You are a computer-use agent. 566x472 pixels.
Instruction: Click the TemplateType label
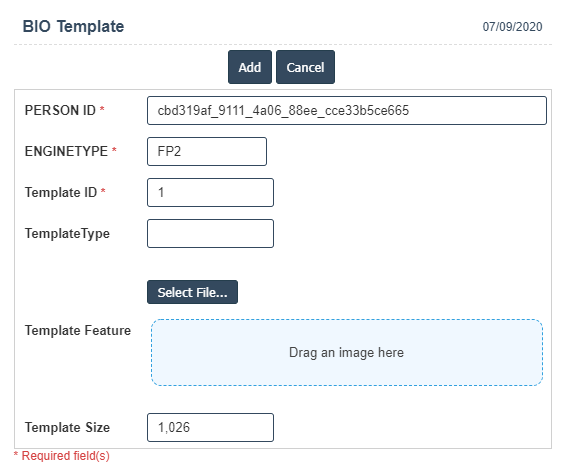tap(67, 233)
